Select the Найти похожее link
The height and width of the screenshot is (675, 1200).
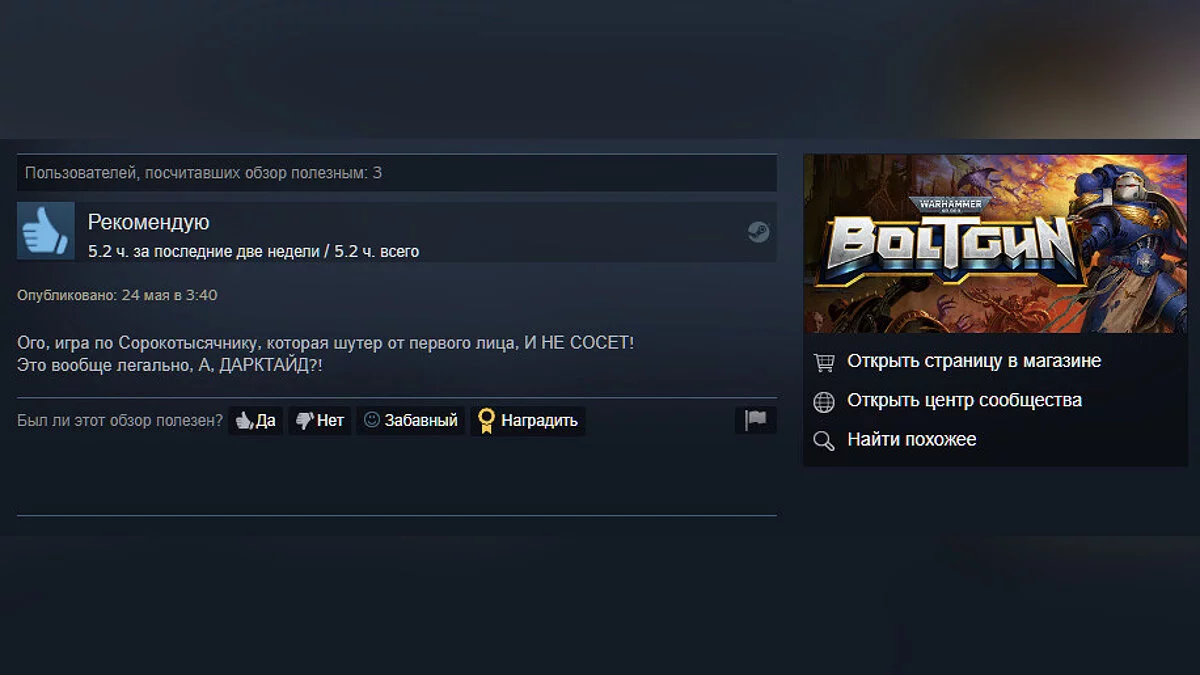(911, 439)
